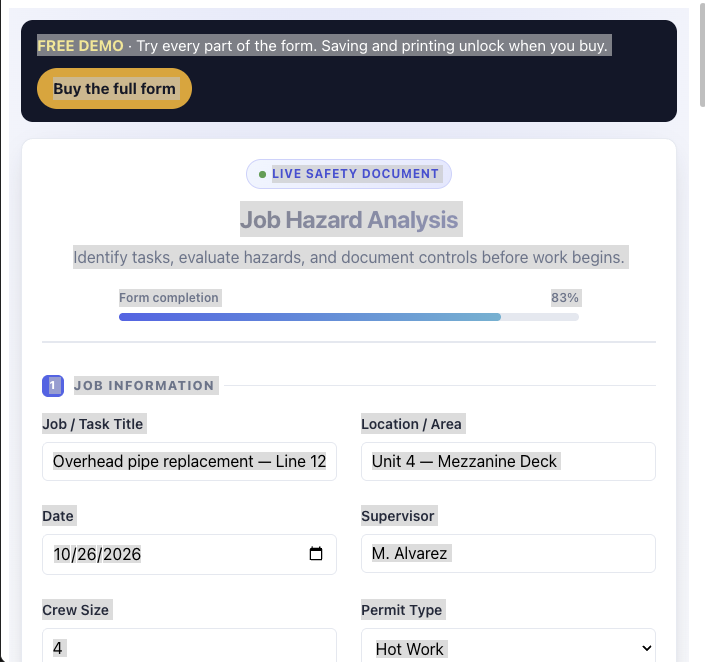The height and width of the screenshot is (662, 705).
Task: Click the vertical page scrollbar
Action: [x=702, y=54]
